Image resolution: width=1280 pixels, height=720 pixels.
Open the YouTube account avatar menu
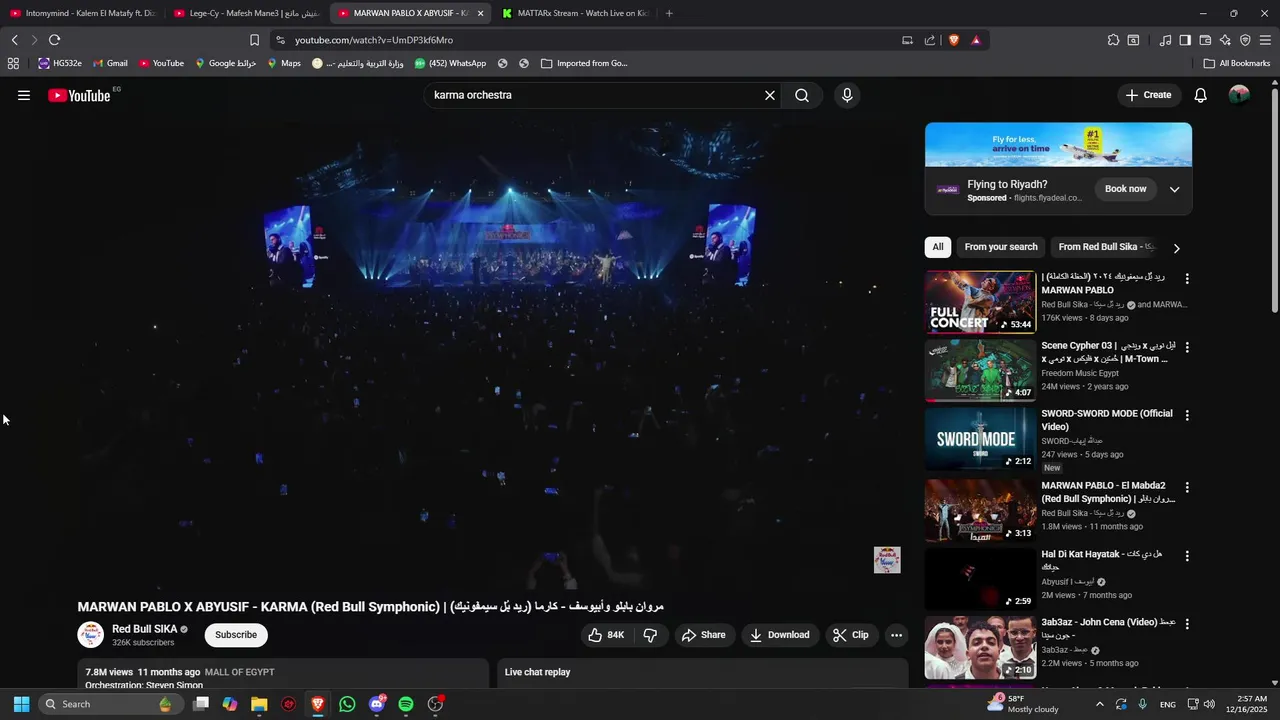(x=1239, y=95)
